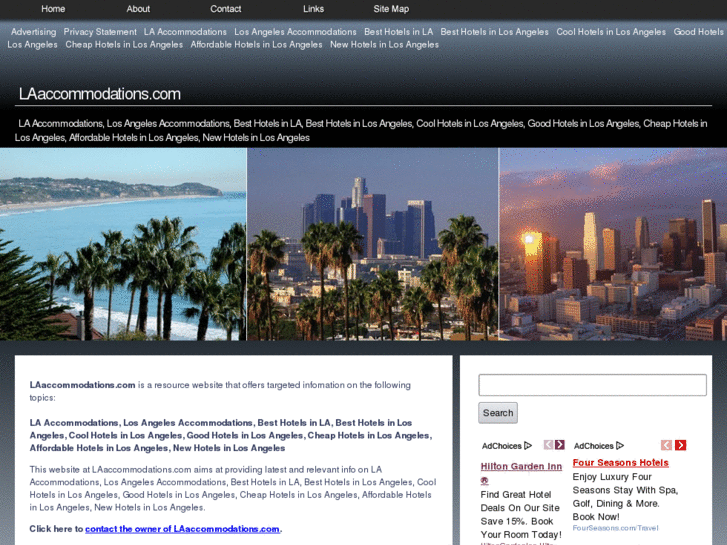This screenshot has width=727, height=545.
Task: Go to the About page
Action: (138, 9)
